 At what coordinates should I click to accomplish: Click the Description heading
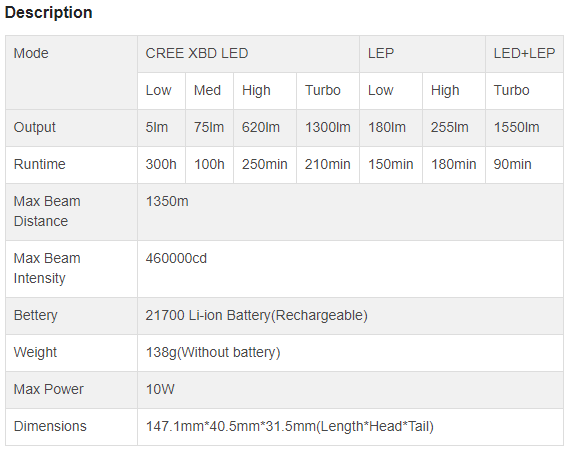click(48, 12)
